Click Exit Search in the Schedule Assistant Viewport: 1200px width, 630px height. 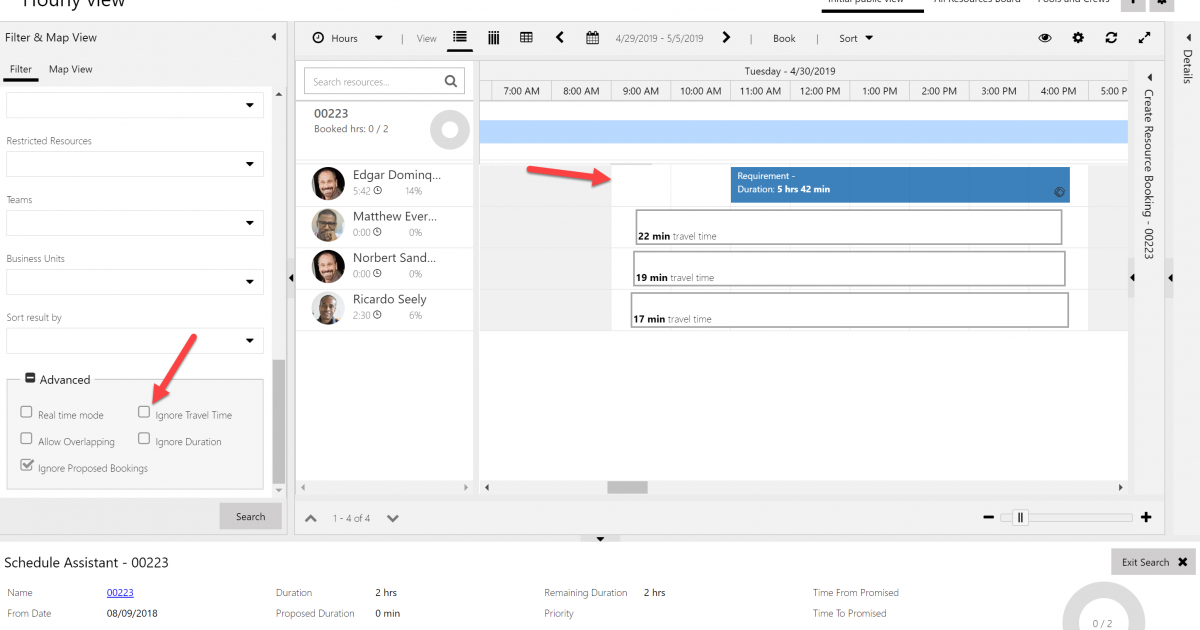1144,561
